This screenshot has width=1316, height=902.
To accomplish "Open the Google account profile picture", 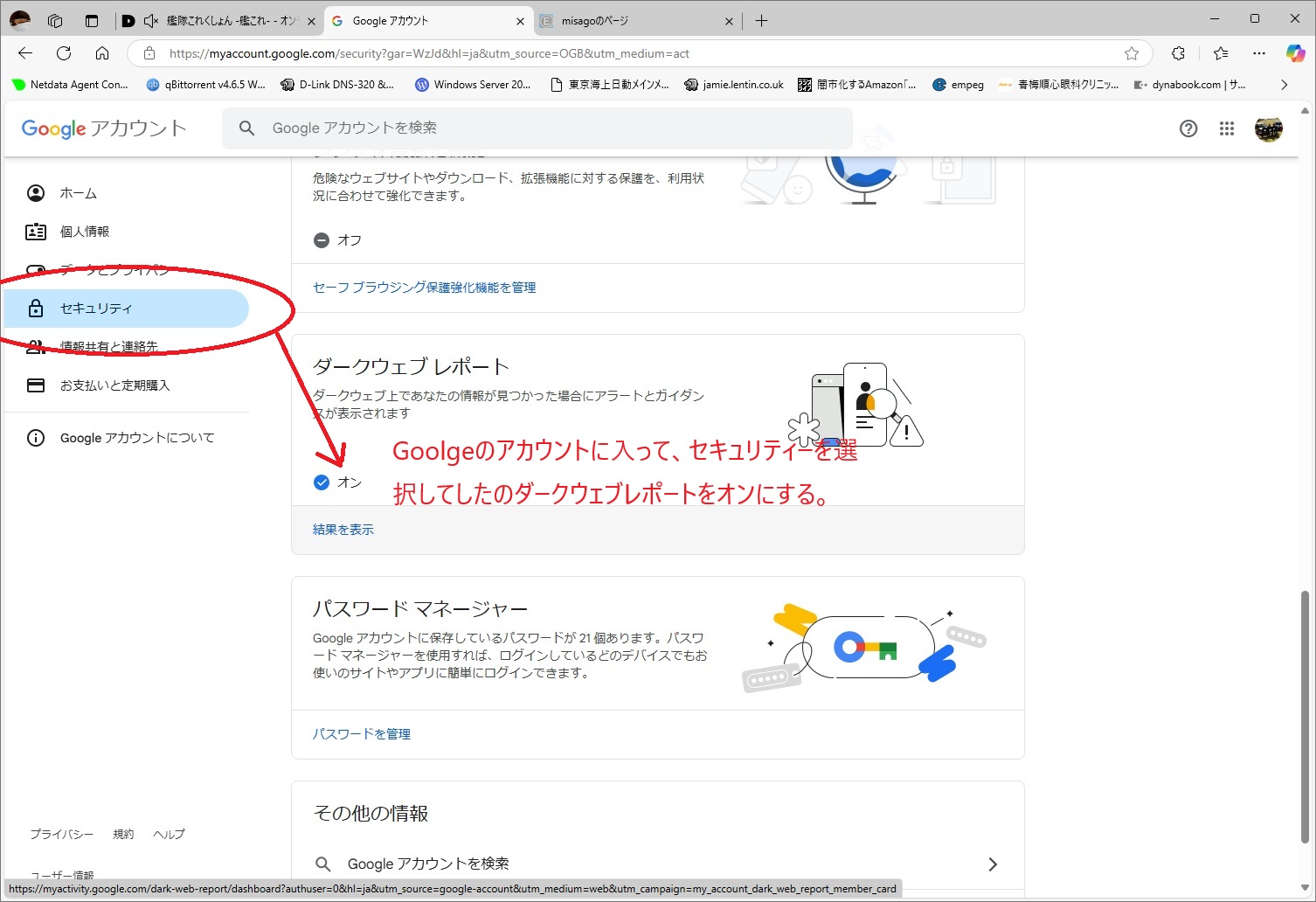I will point(1269,128).
